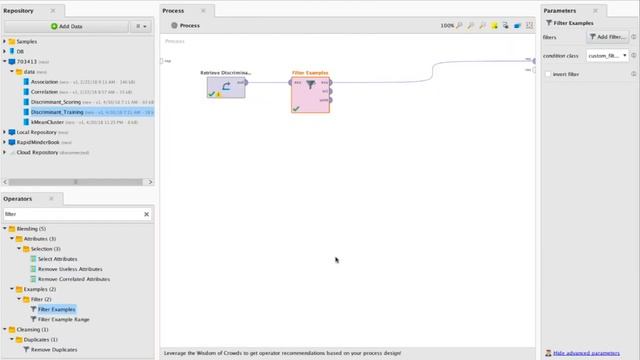This screenshot has height=360, width=640.
Task: Click the 100% zoom level text
Action: point(447,25)
